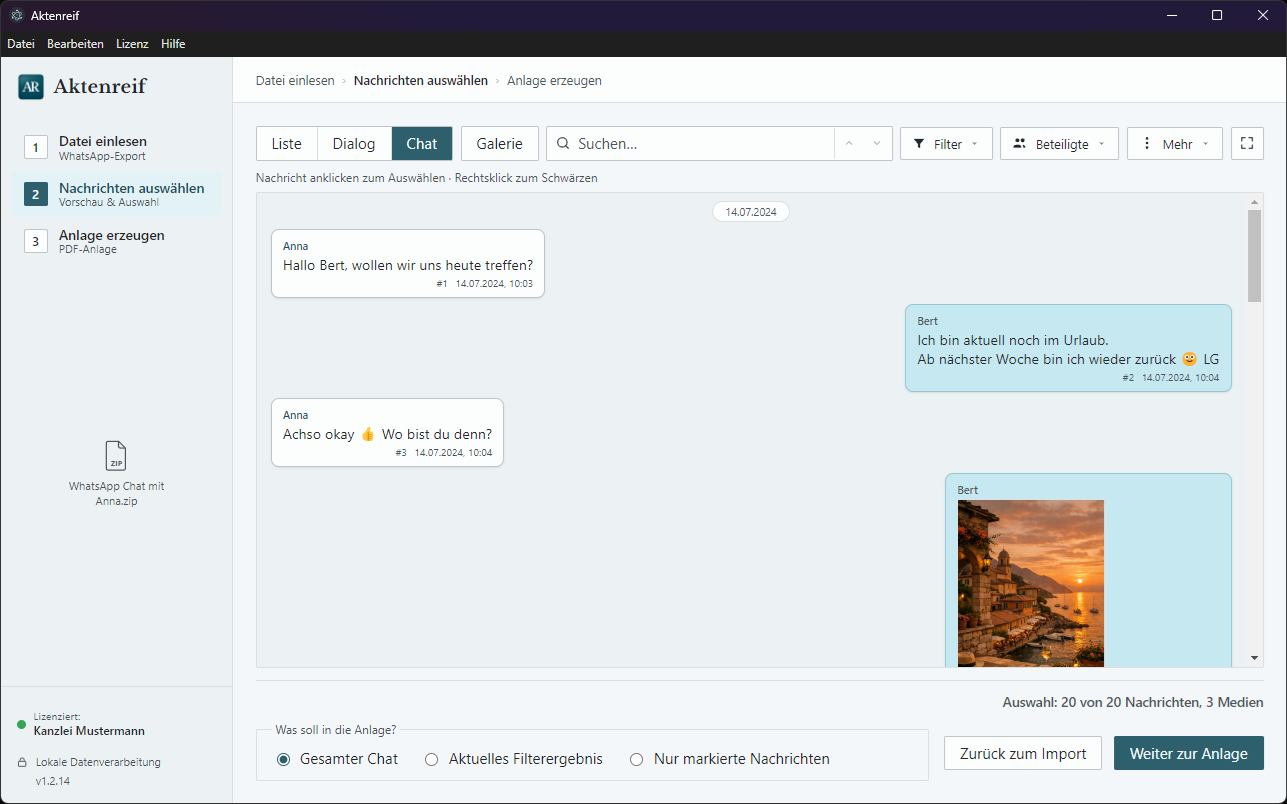This screenshot has width=1287, height=804.
Task: Click 'Kanzlei Mustermann' license name
Action: (89, 731)
